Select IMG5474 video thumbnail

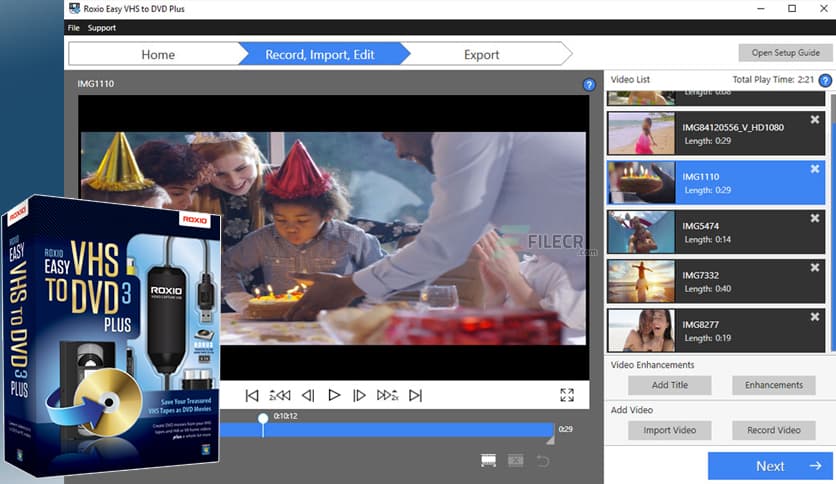pyautogui.click(x=641, y=232)
